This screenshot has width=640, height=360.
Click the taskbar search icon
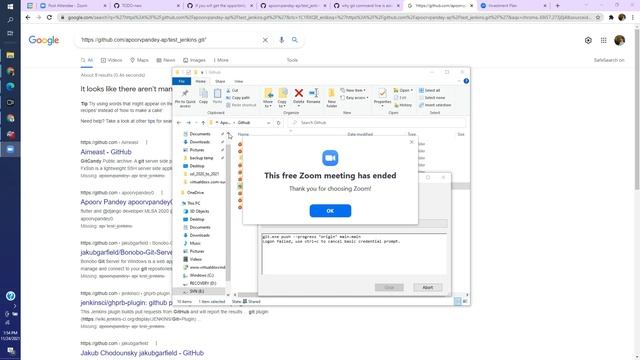tap(10, 20)
